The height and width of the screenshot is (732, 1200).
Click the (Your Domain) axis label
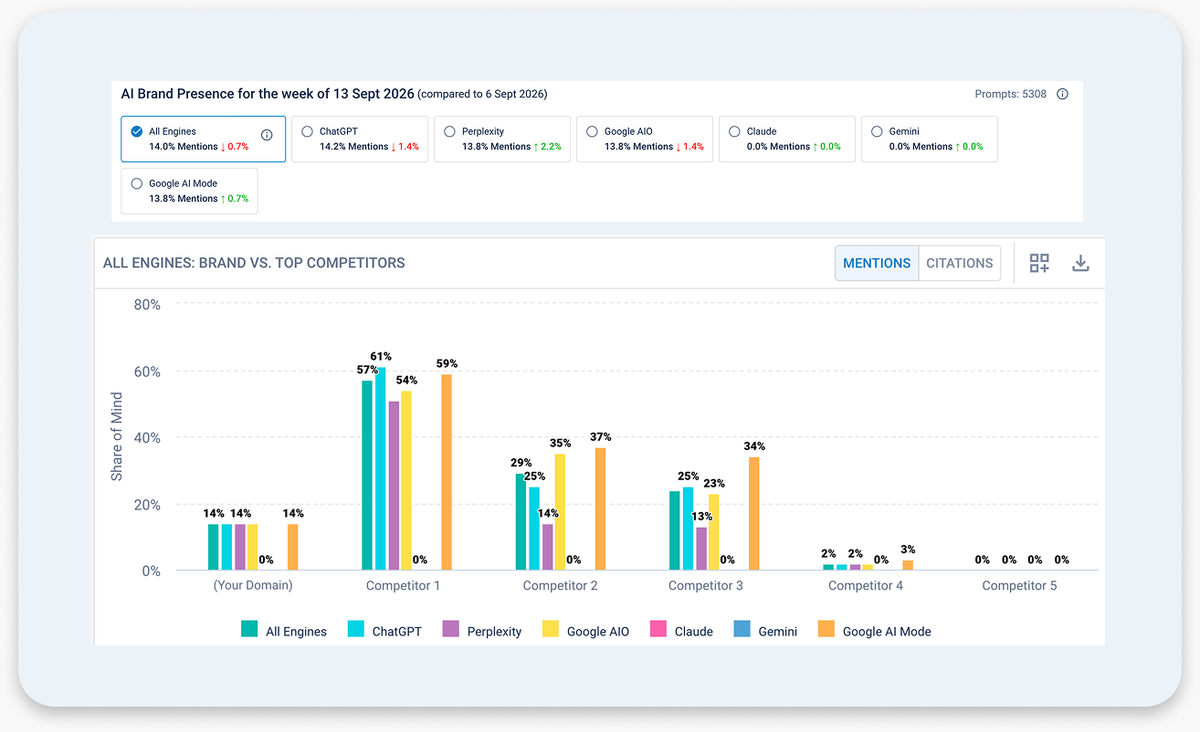point(253,585)
